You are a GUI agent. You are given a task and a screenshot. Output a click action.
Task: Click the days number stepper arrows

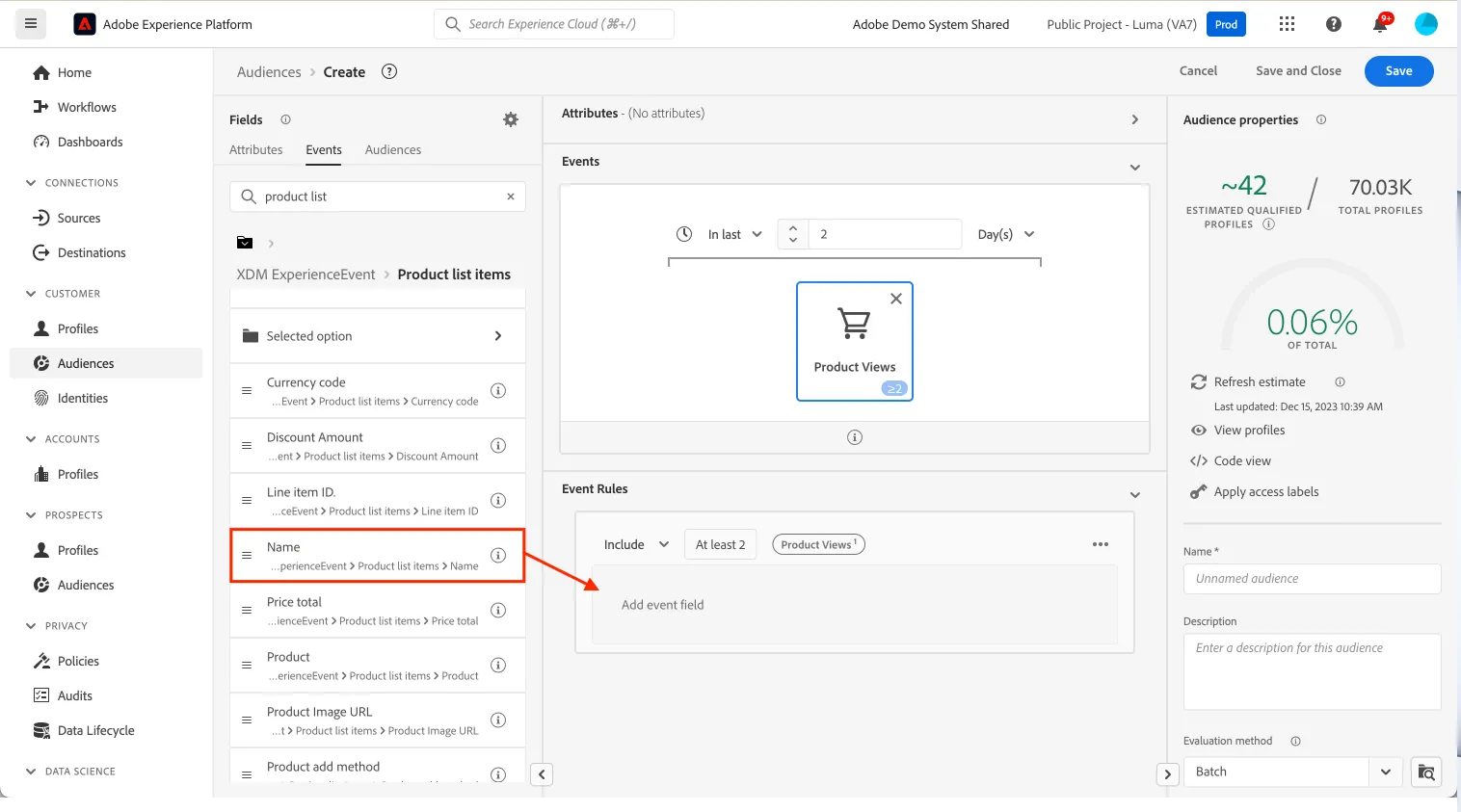point(792,234)
